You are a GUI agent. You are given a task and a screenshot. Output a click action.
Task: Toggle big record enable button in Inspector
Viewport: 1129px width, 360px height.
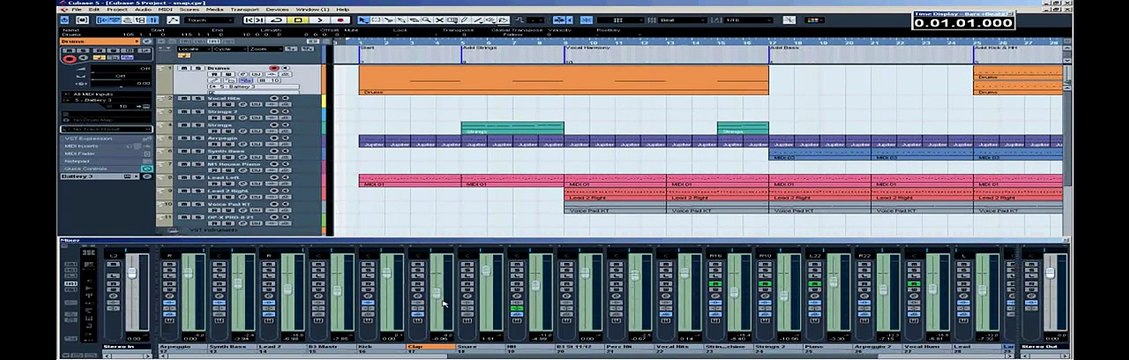click(x=69, y=58)
